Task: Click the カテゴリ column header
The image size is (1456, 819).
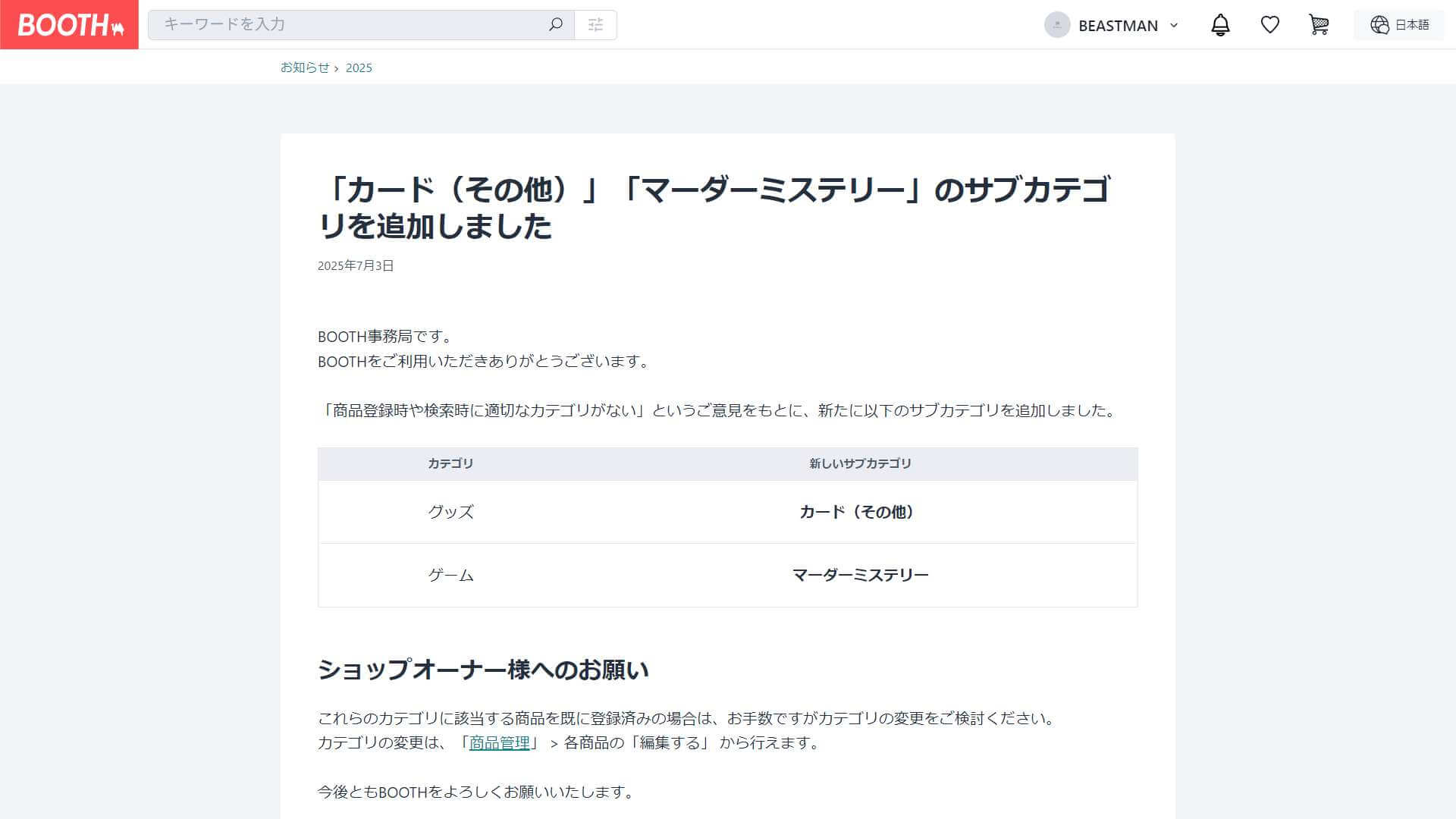Action: pos(450,463)
